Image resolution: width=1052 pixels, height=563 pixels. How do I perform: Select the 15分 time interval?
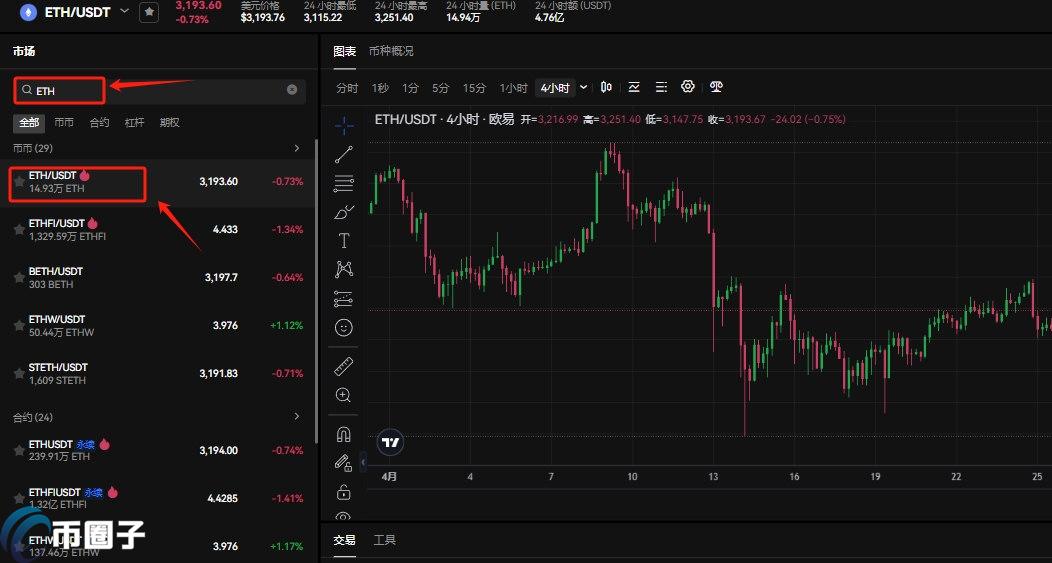coord(474,88)
